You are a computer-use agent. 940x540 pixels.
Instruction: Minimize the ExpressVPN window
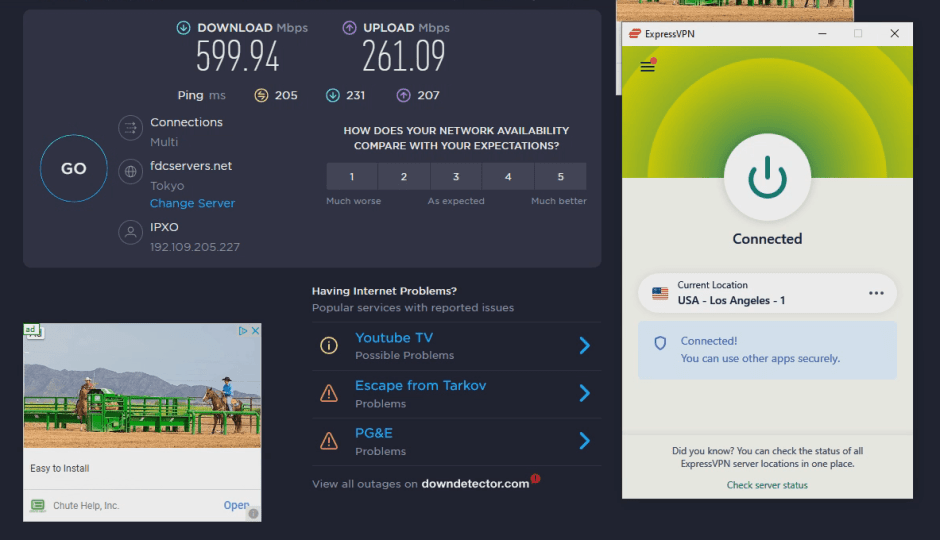point(822,34)
